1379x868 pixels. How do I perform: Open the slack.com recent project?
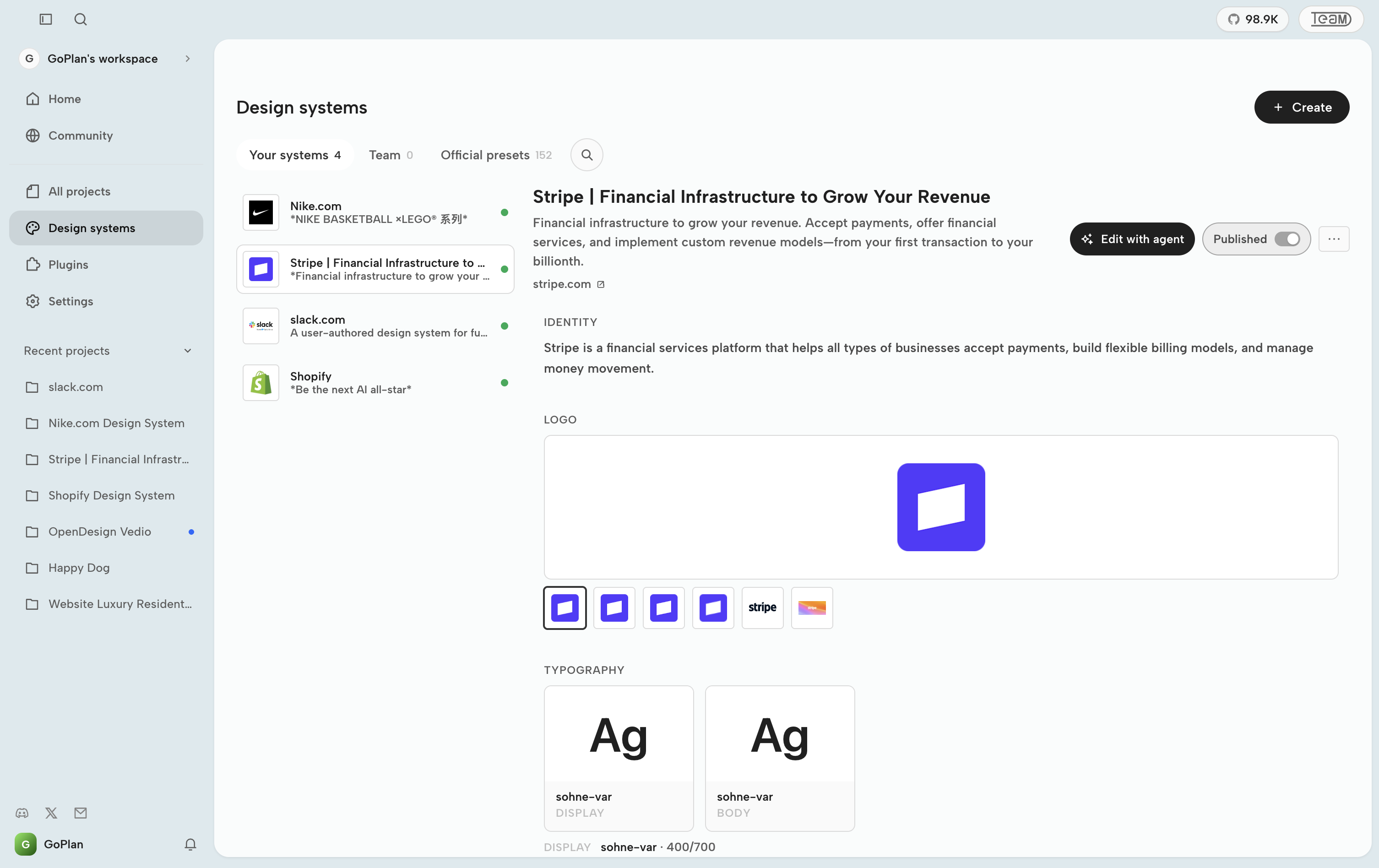[106, 387]
